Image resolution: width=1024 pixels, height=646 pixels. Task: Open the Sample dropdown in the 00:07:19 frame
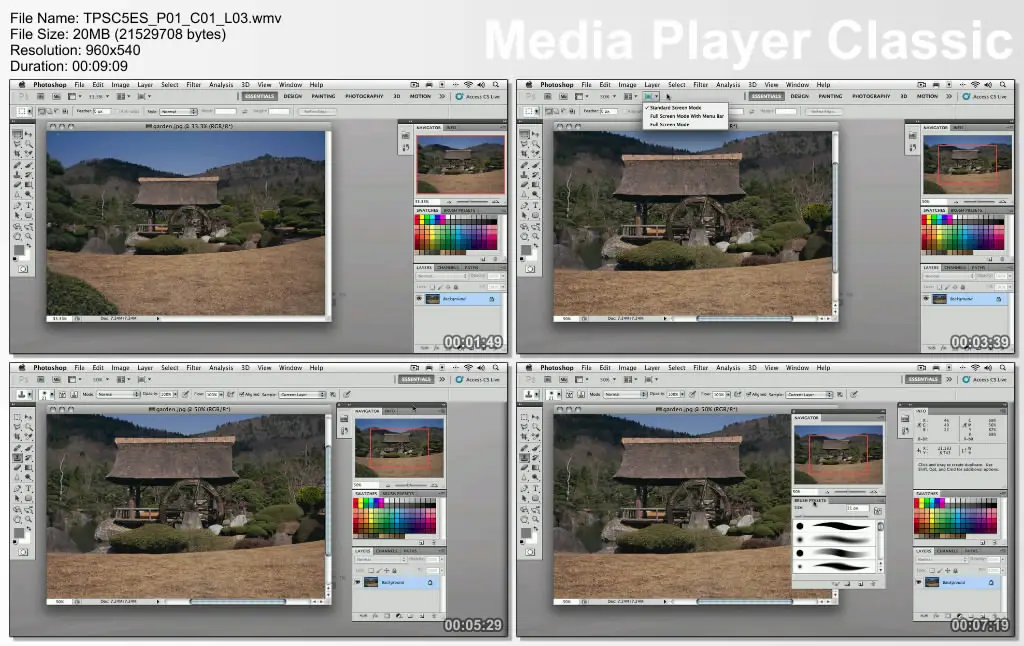[809, 395]
